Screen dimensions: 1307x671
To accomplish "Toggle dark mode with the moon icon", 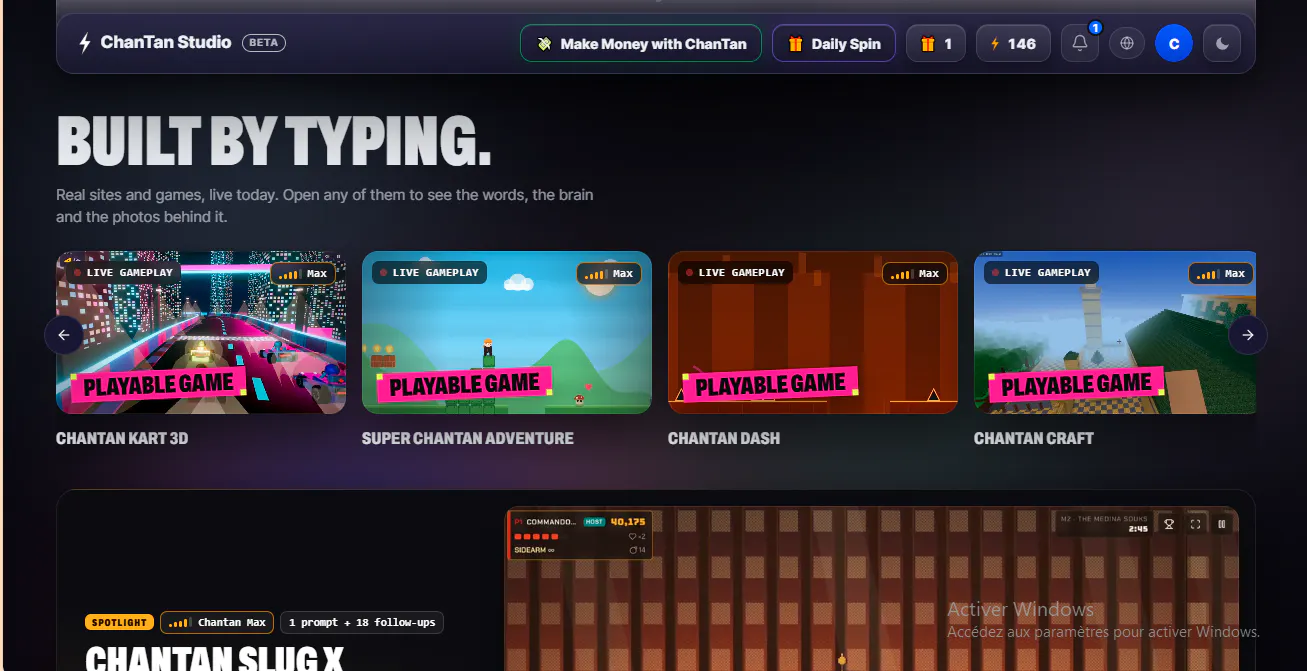I will pos(1222,43).
